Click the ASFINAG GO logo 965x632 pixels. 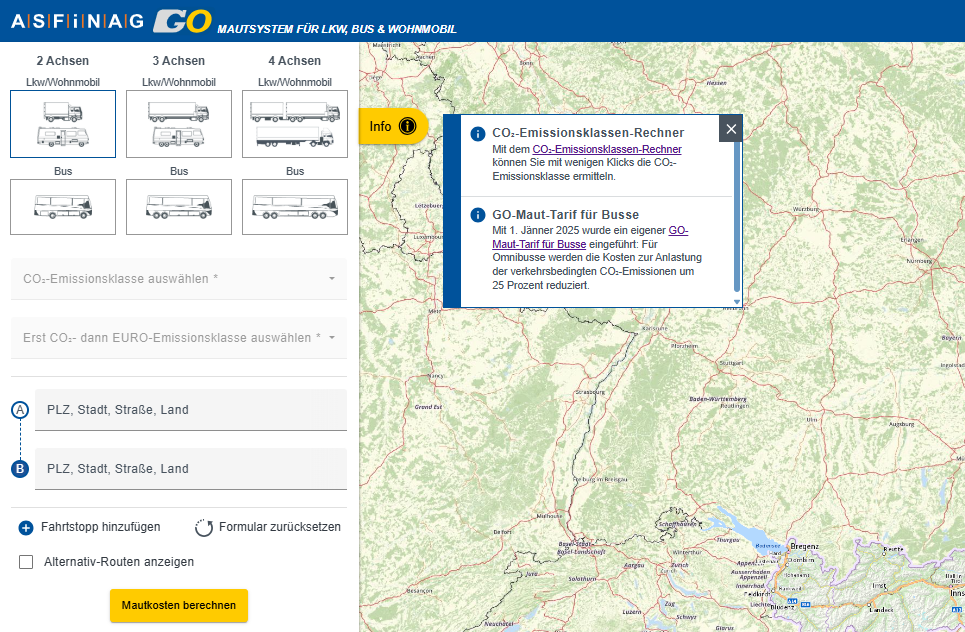(111, 20)
